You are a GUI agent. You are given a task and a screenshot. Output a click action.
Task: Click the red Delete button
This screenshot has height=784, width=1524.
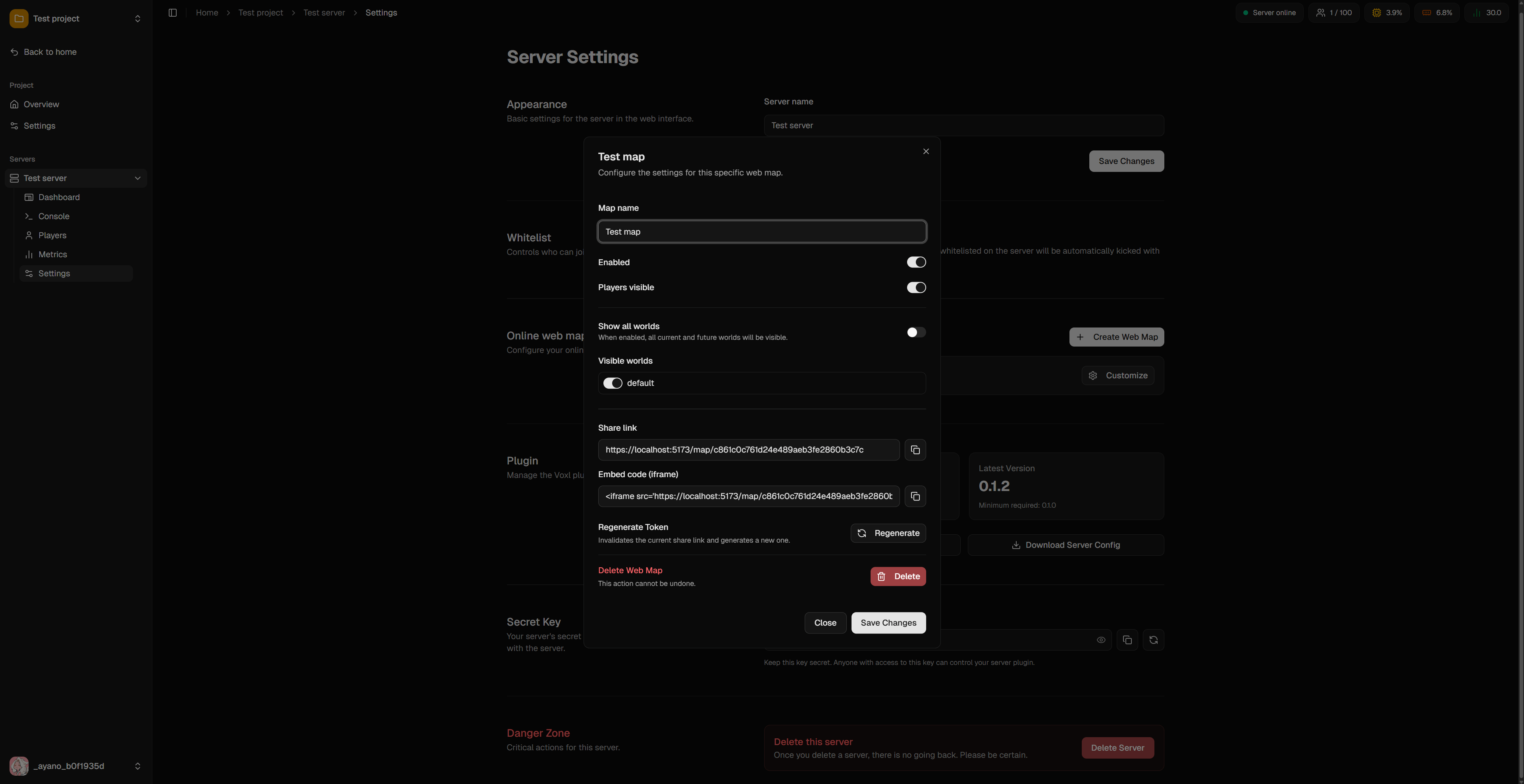coord(898,576)
